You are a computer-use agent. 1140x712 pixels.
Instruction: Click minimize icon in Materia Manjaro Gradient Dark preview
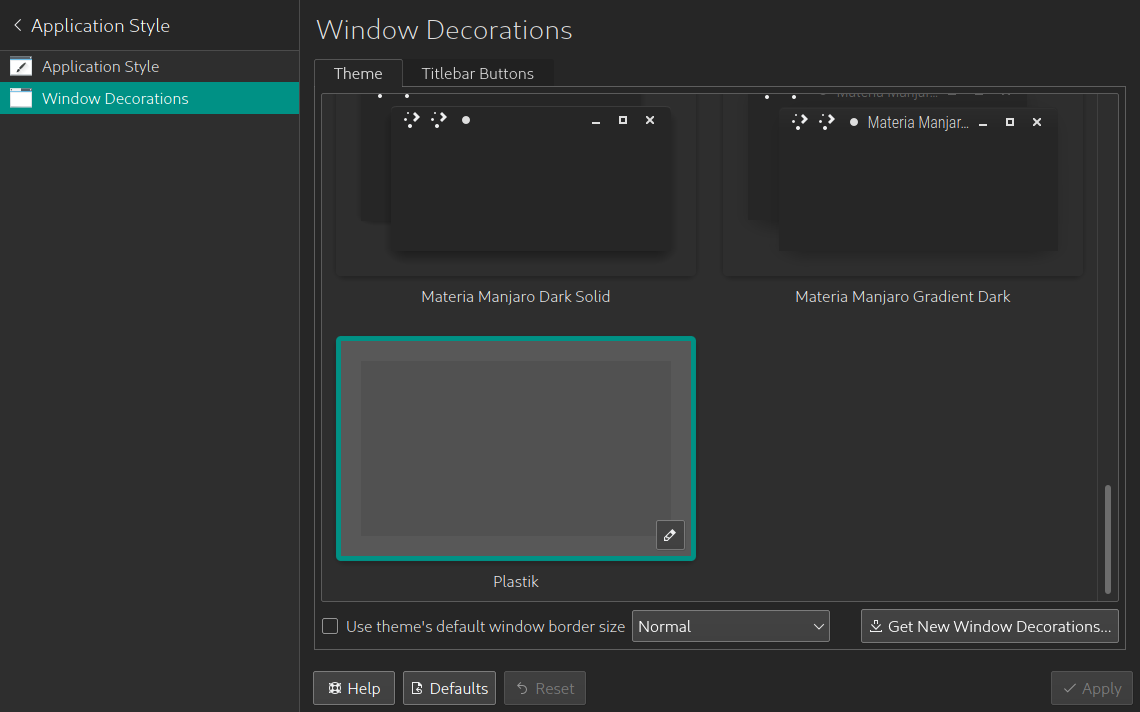983,124
